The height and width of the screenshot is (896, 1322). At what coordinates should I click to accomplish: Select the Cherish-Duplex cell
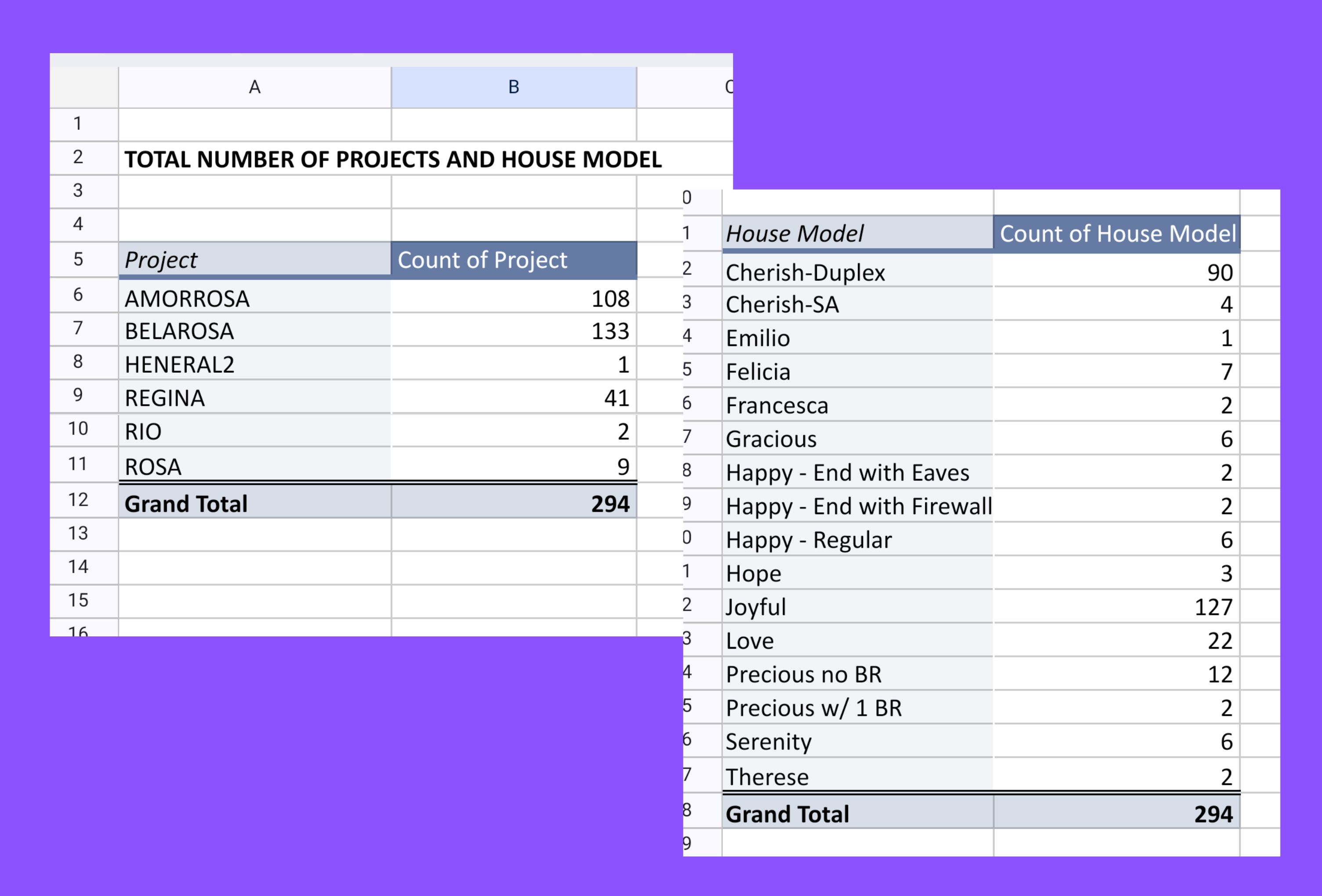(857, 272)
